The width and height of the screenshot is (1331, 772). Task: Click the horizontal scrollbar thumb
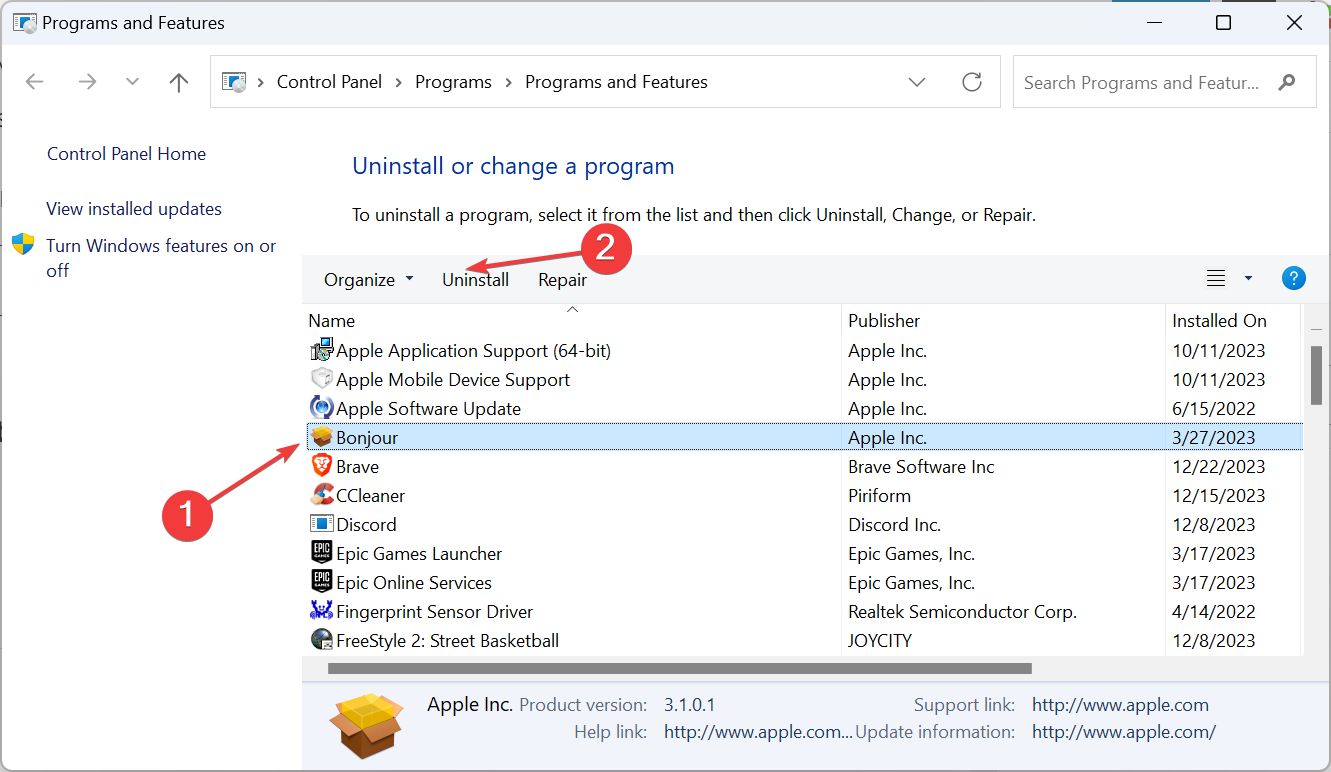(x=679, y=668)
